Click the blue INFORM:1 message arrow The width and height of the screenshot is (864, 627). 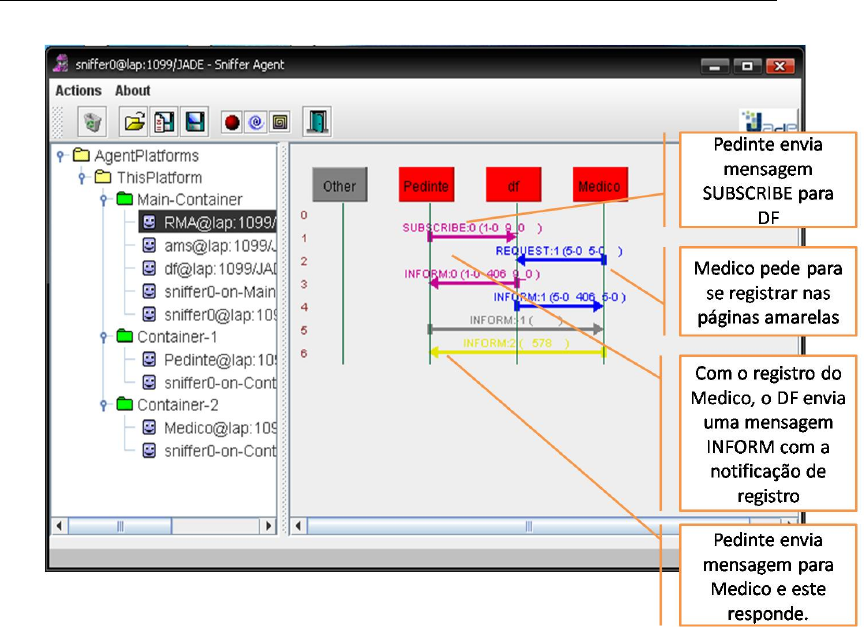click(x=559, y=306)
